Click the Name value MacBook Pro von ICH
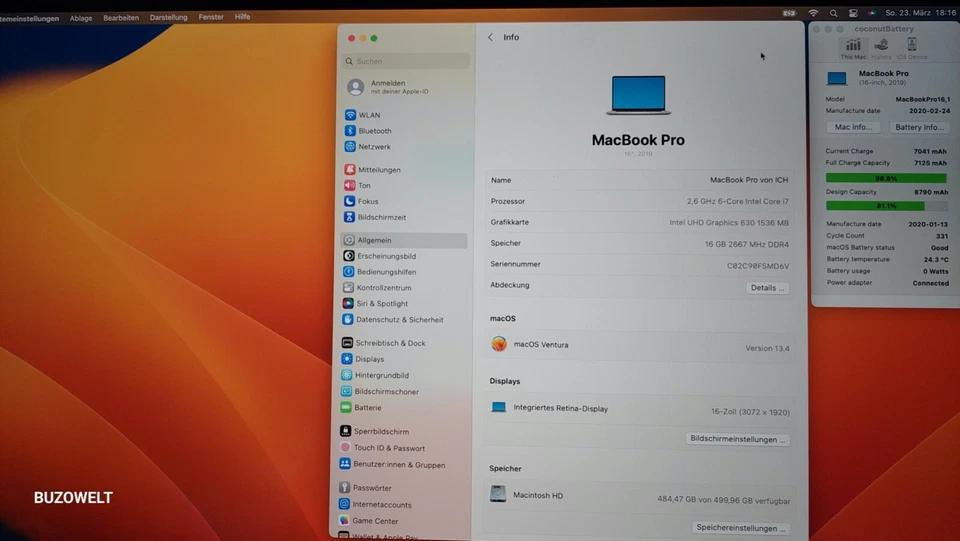 click(749, 180)
